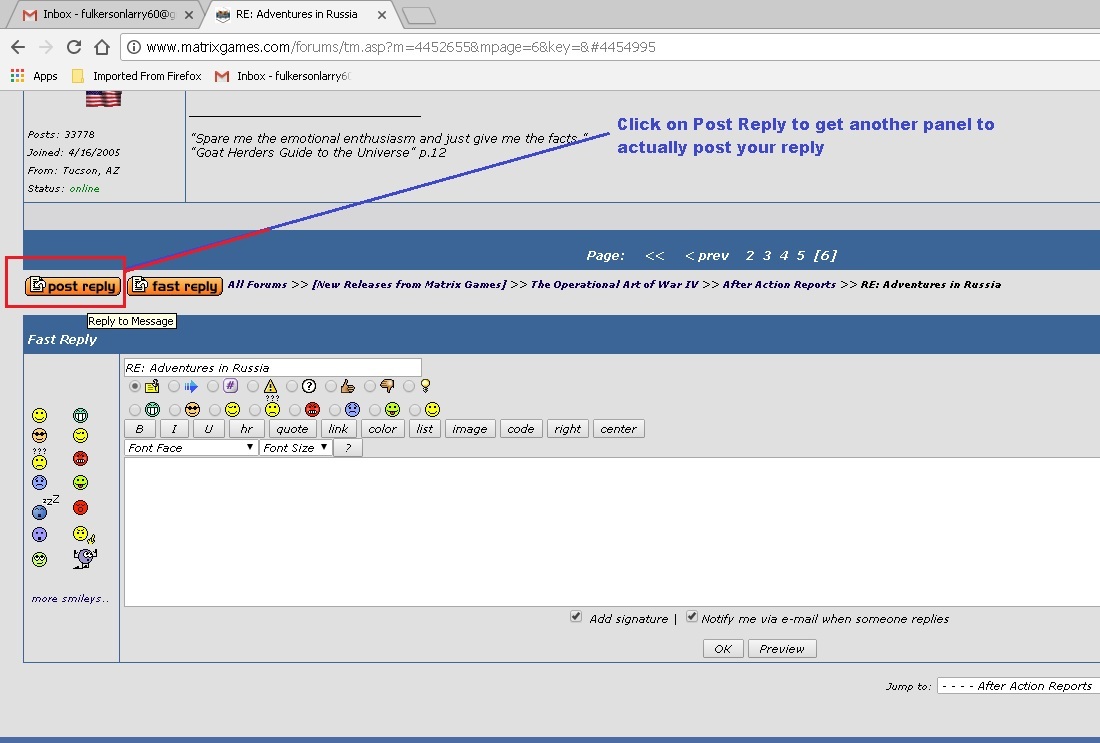1100x743 pixels.
Task: Open the Font Face dropdown
Action: click(191, 448)
